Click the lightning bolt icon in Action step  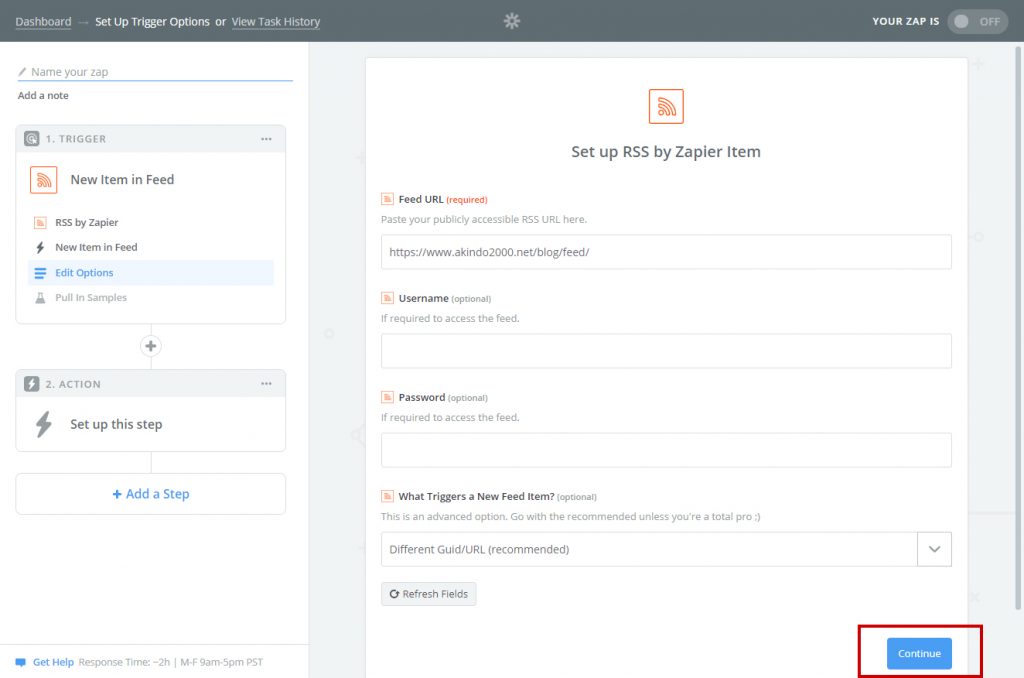pos(43,425)
